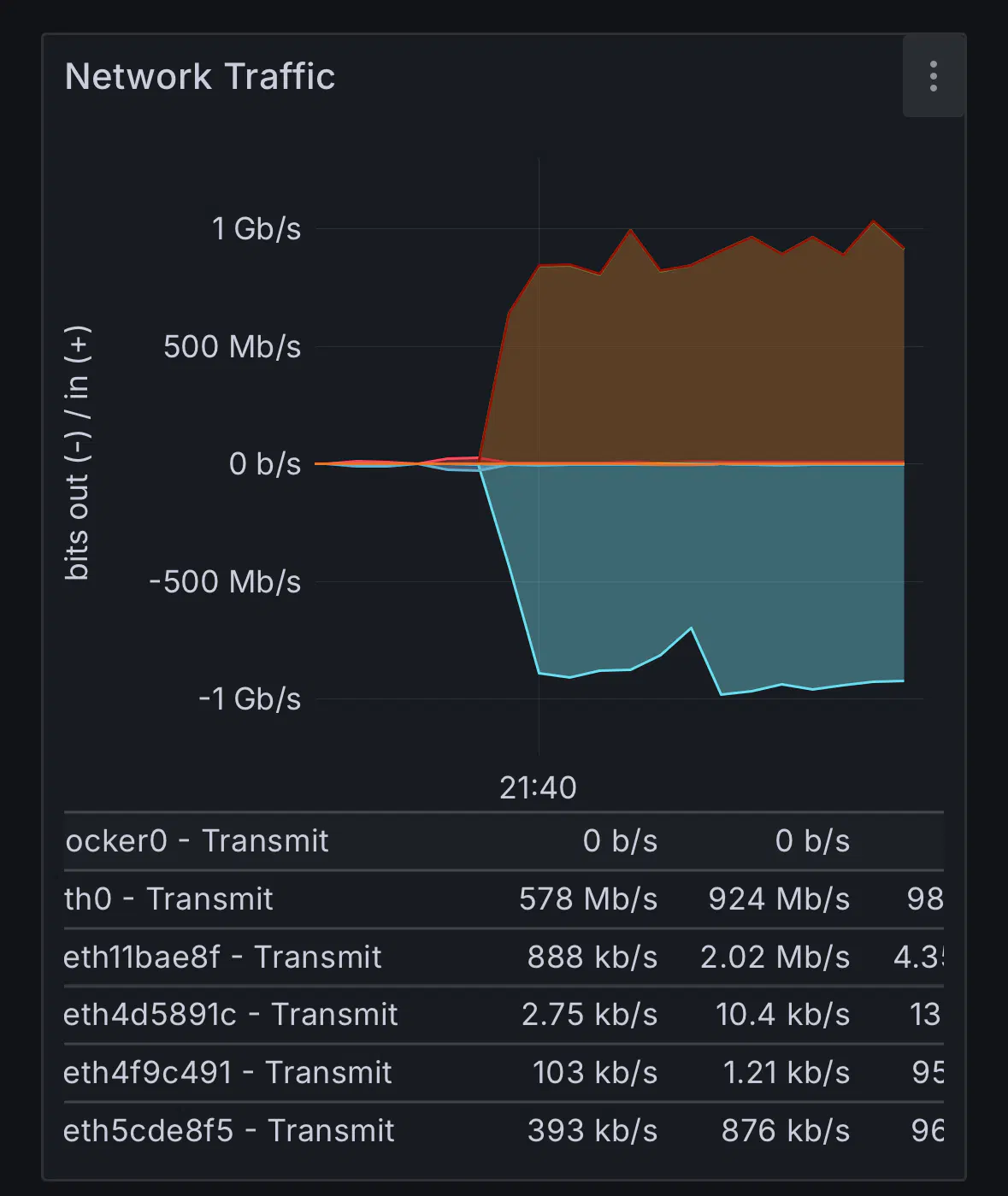Open the panel three-dot menu

[934, 76]
